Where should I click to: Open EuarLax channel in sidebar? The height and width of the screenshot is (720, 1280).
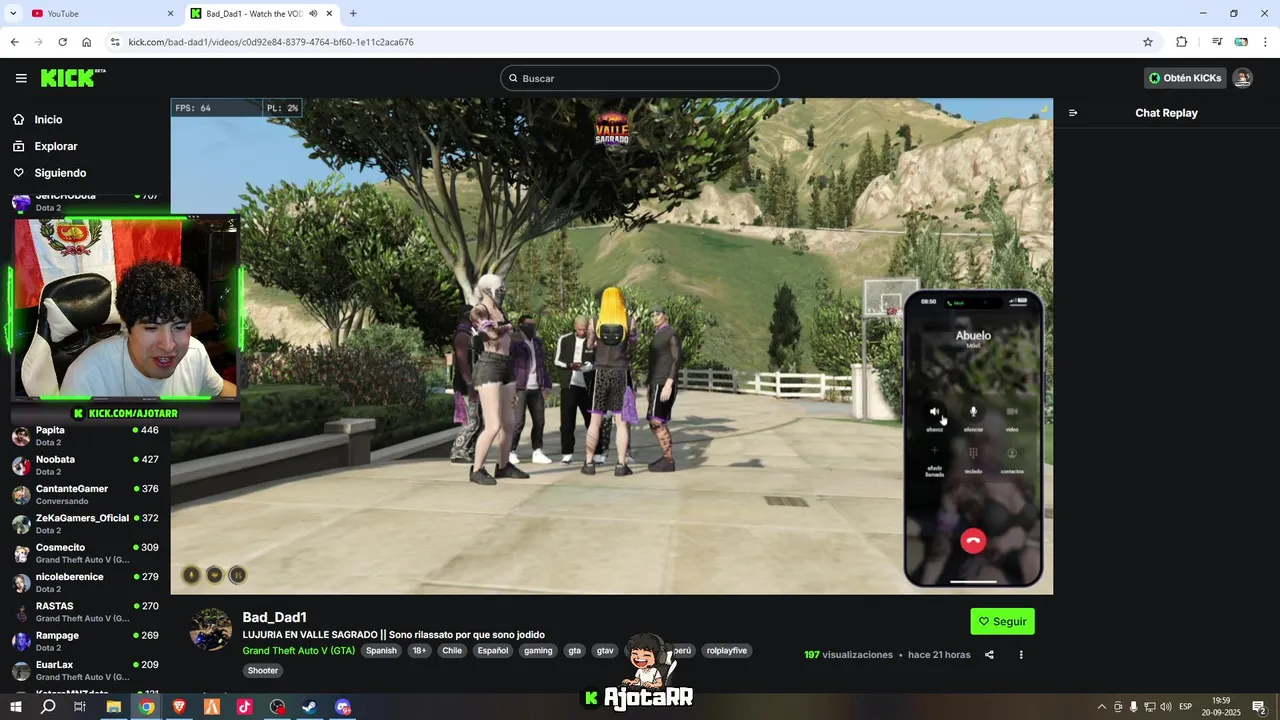click(x=85, y=670)
